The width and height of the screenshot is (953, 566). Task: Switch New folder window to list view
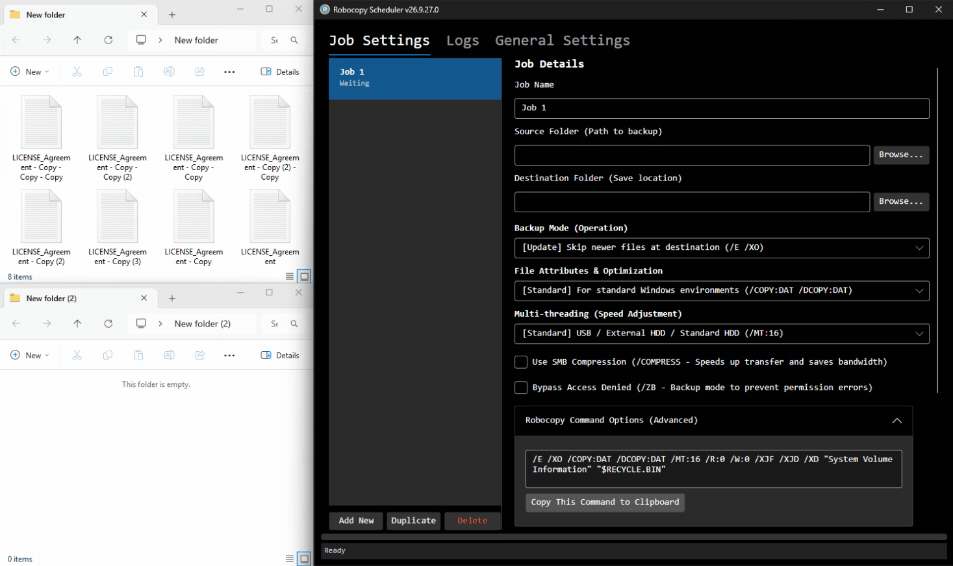(x=290, y=277)
